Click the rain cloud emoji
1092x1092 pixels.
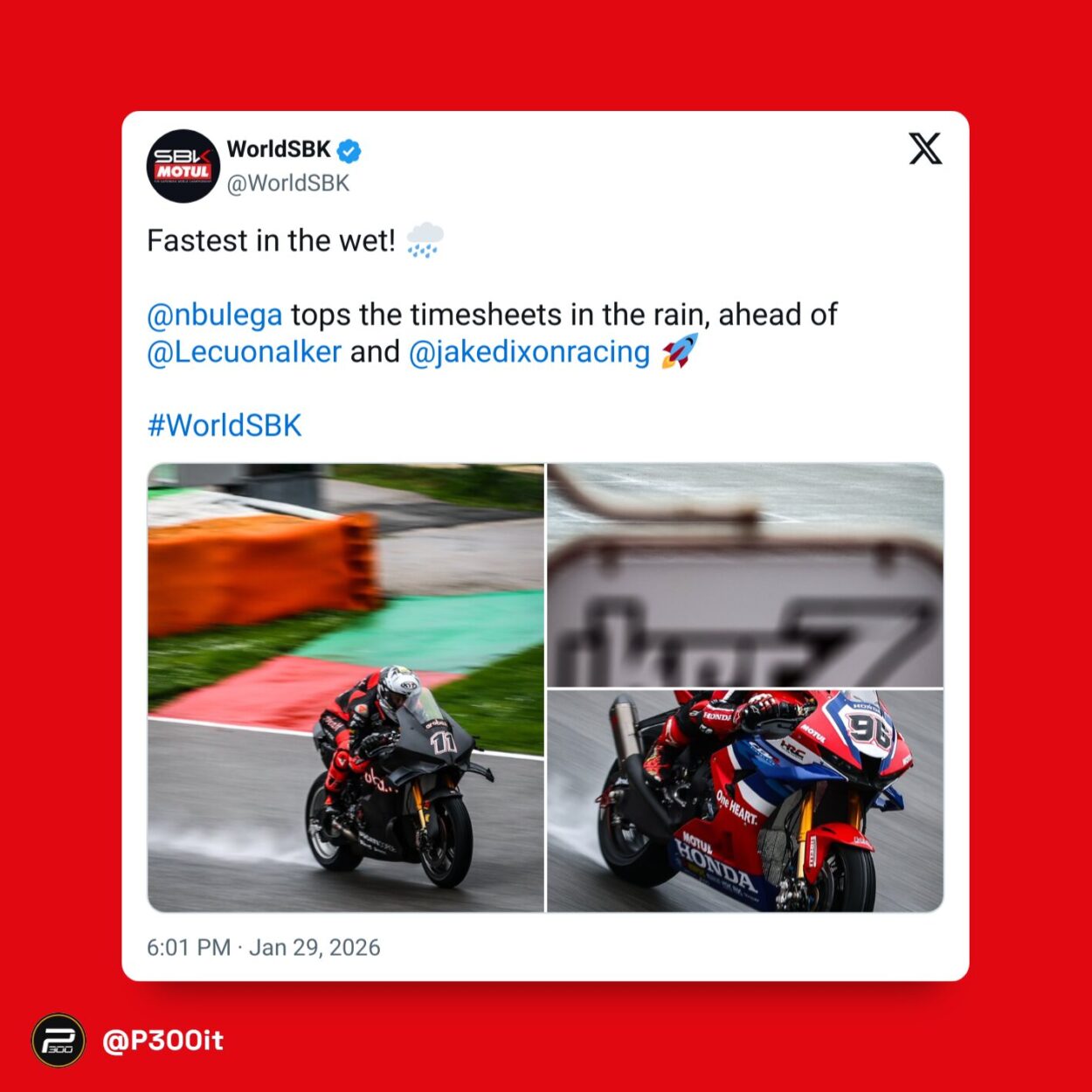[x=425, y=239]
